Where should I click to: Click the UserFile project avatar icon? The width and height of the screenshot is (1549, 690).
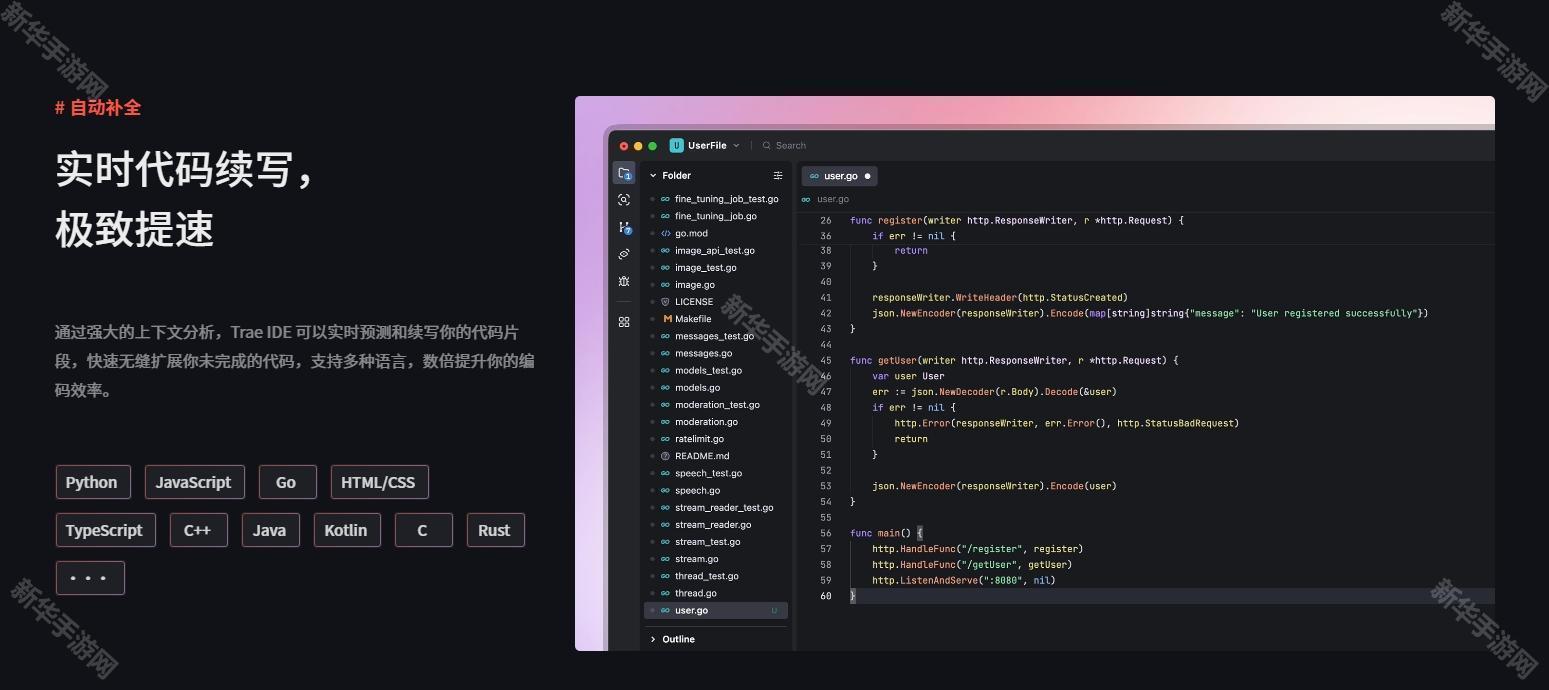tap(676, 146)
